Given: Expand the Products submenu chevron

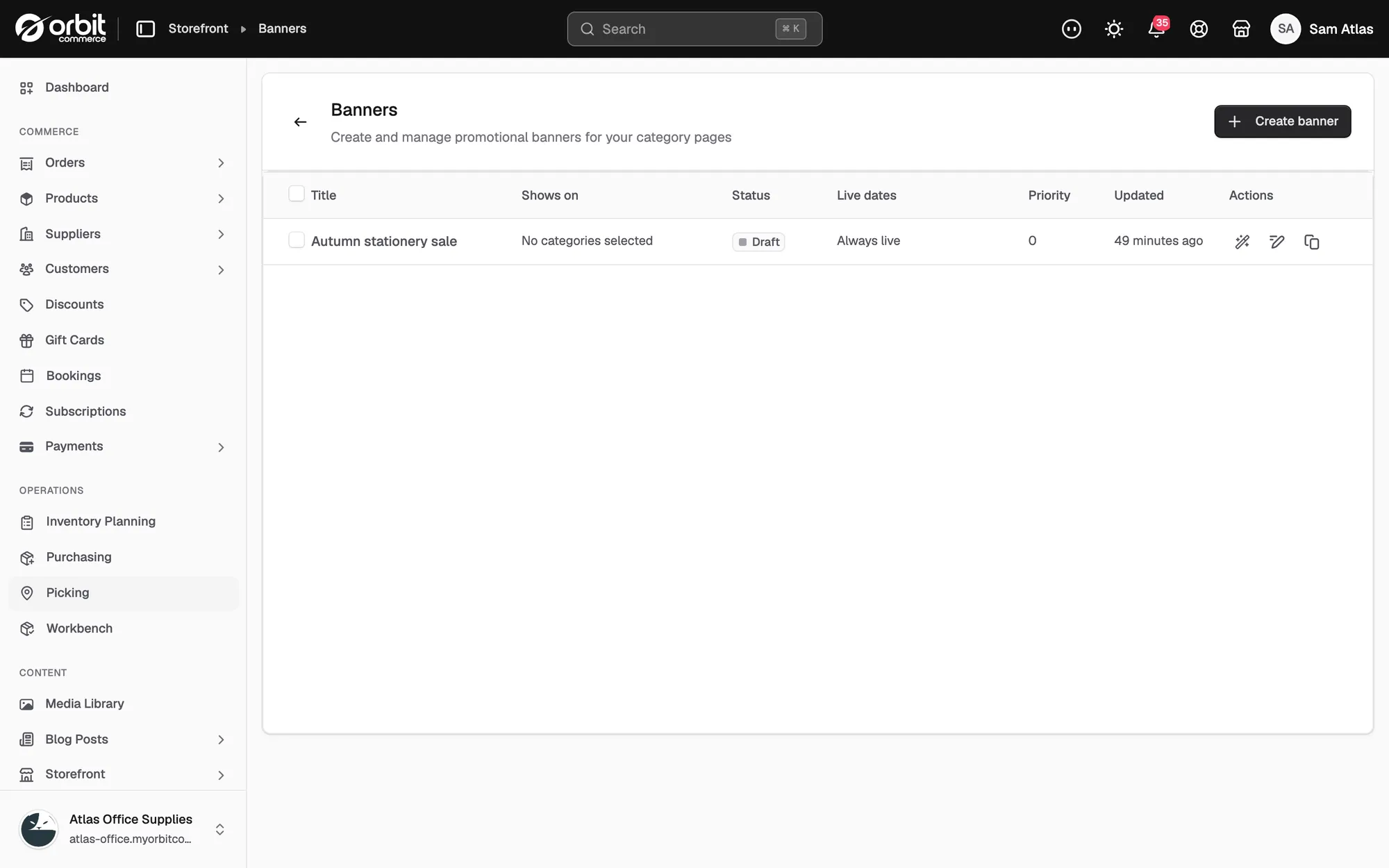Looking at the screenshot, I should tap(221, 199).
